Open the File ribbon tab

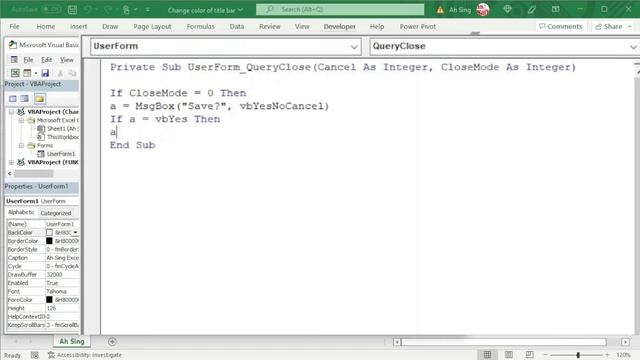point(14,27)
